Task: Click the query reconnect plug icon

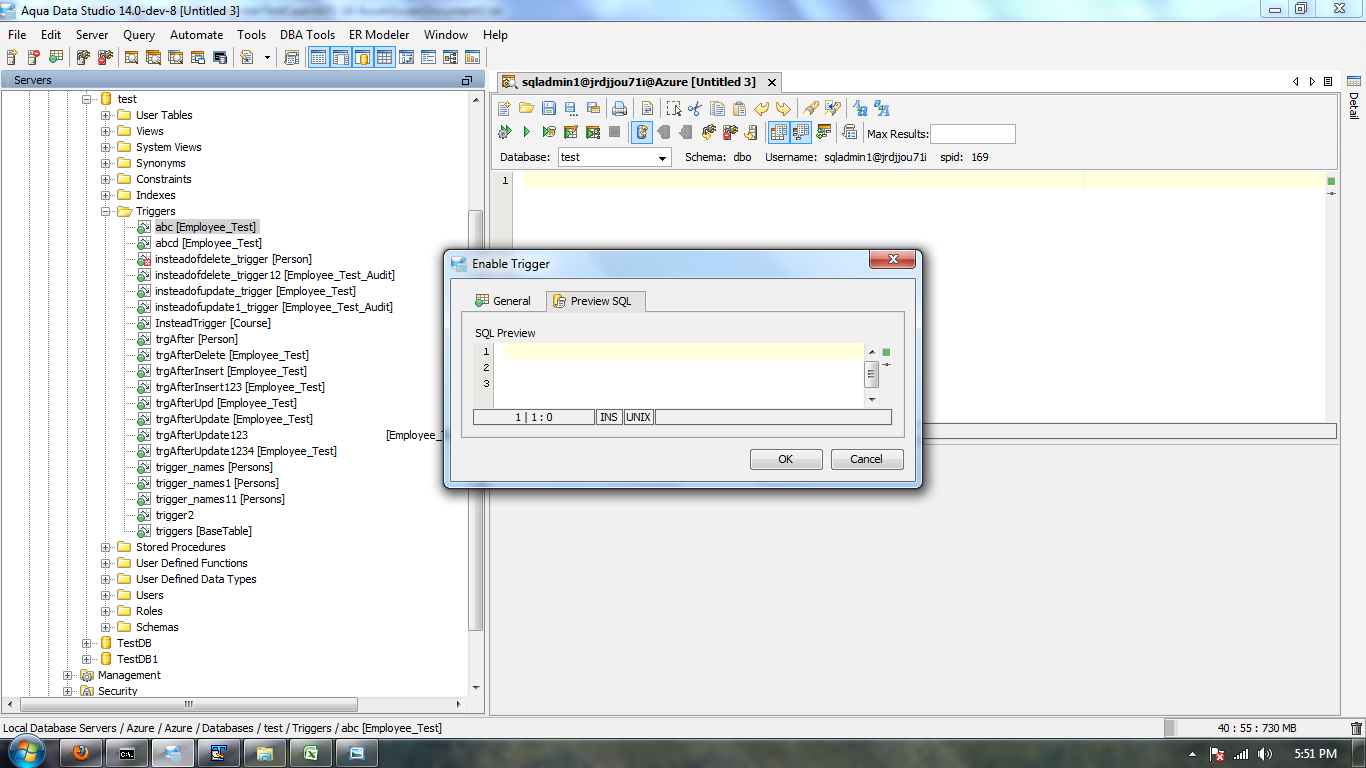Action: point(709,132)
